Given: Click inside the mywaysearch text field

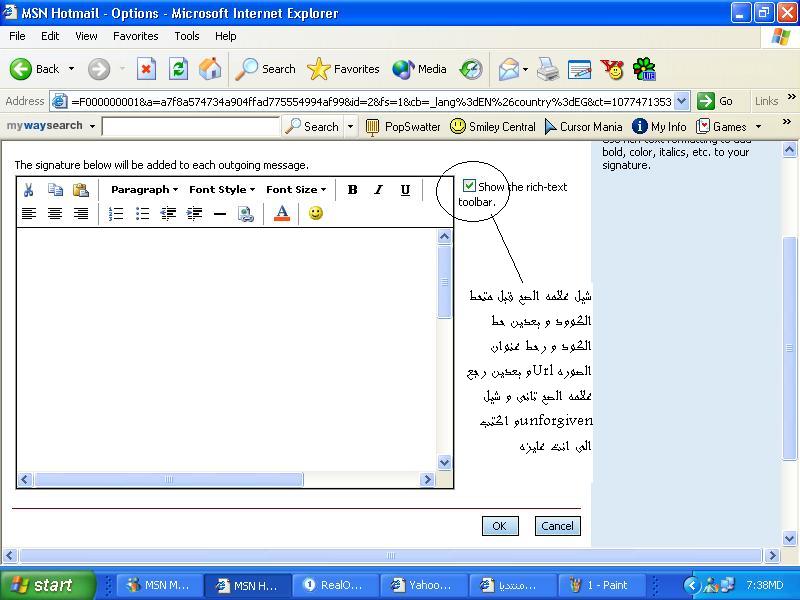Looking at the screenshot, I should [191, 126].
